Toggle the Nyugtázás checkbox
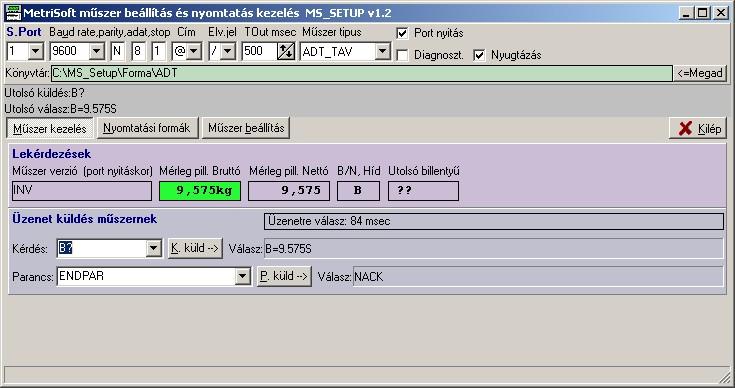 click(479, 55)
